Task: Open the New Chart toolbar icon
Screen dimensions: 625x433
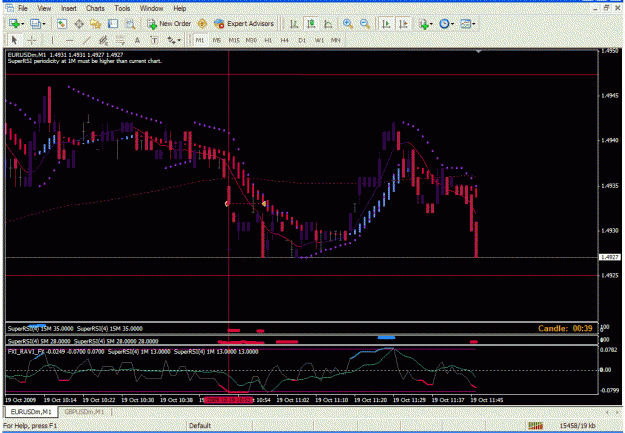Action: tap(14, 24)
